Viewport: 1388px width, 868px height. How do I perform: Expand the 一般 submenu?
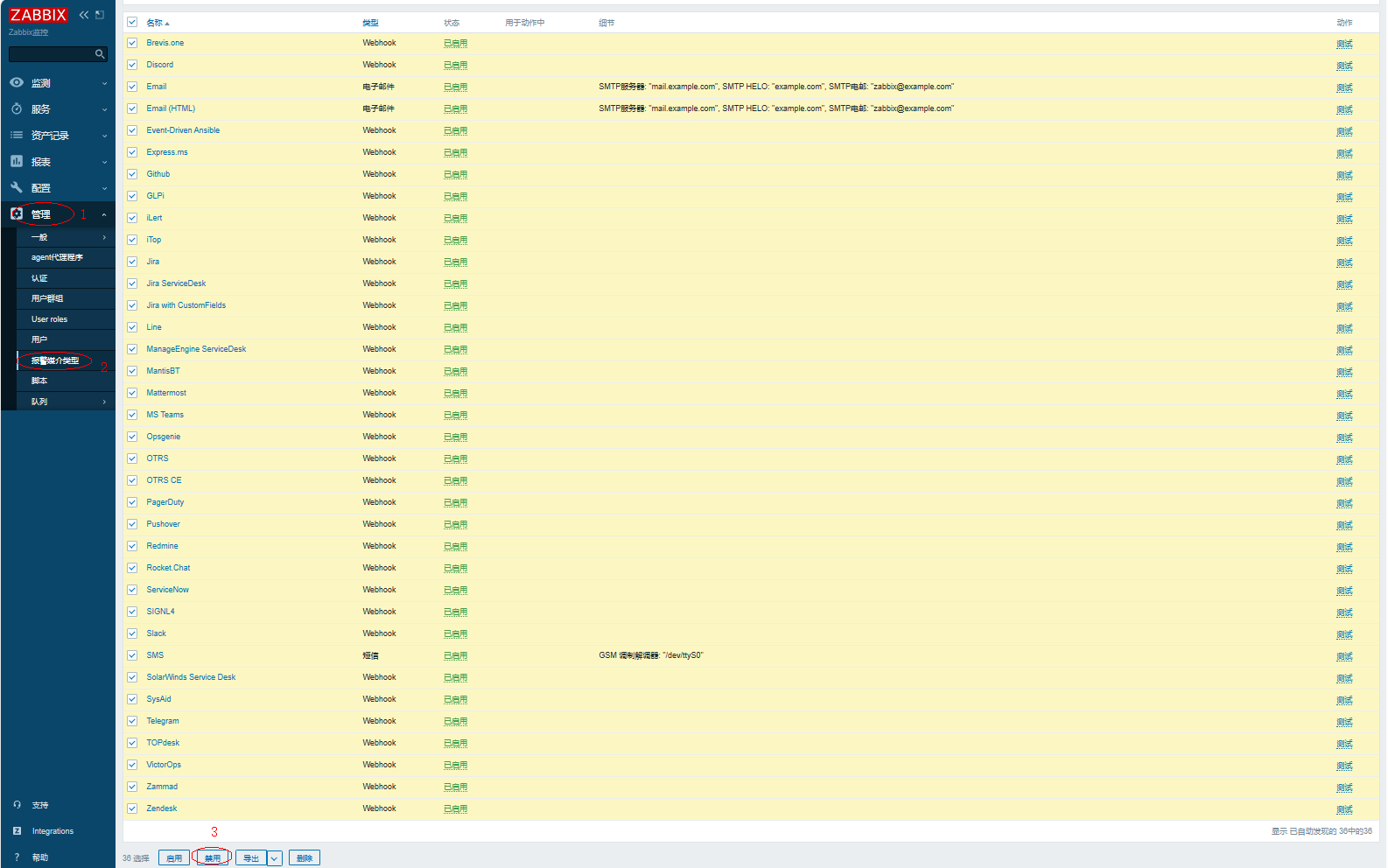[x=104, y=237]
